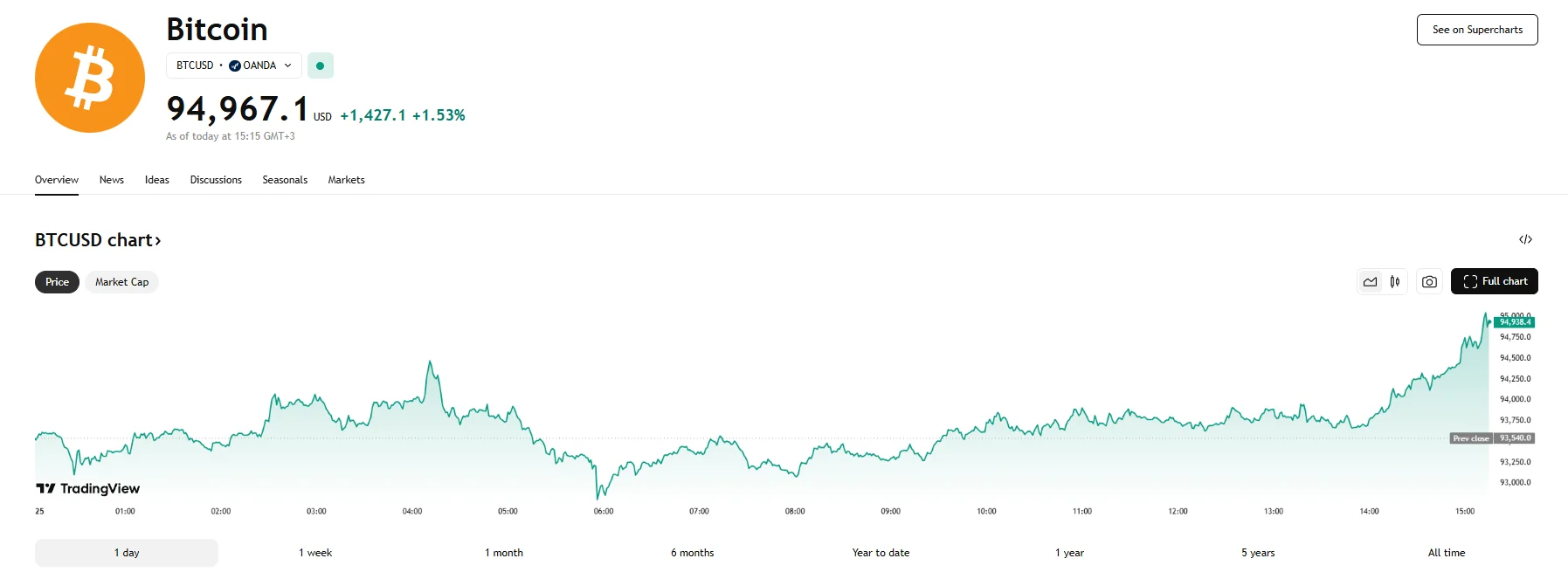Select the 1 day time range

127,553
